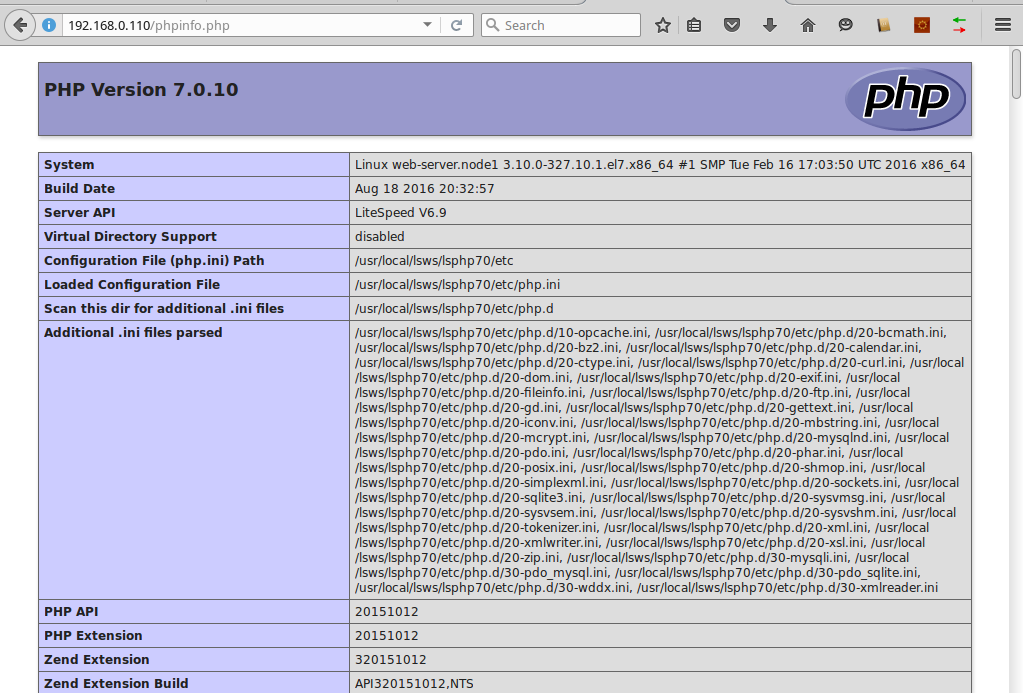Click the /usr/local/lsws/lsphp70/etc/php.ini value
1023x693 pixels.
457,285
